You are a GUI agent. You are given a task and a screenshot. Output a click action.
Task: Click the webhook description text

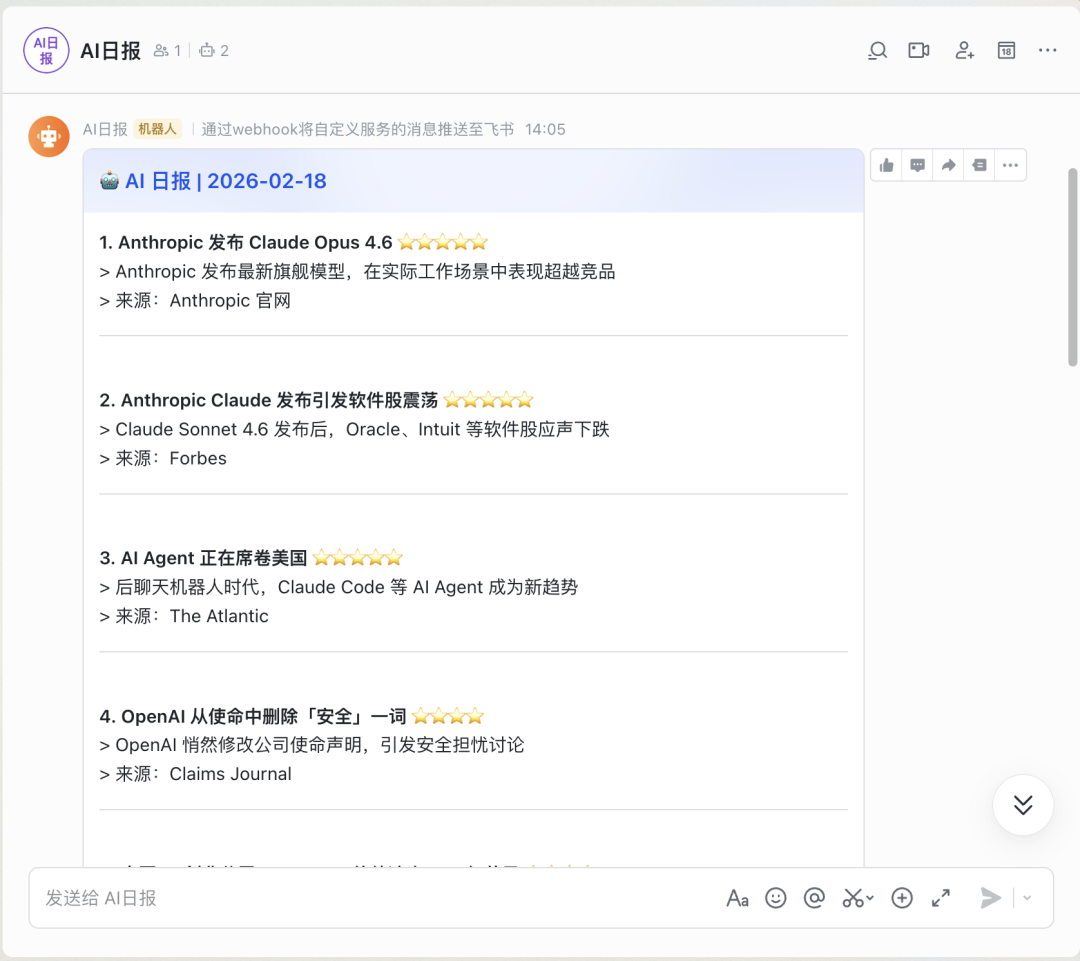click(x=357, y=130)
